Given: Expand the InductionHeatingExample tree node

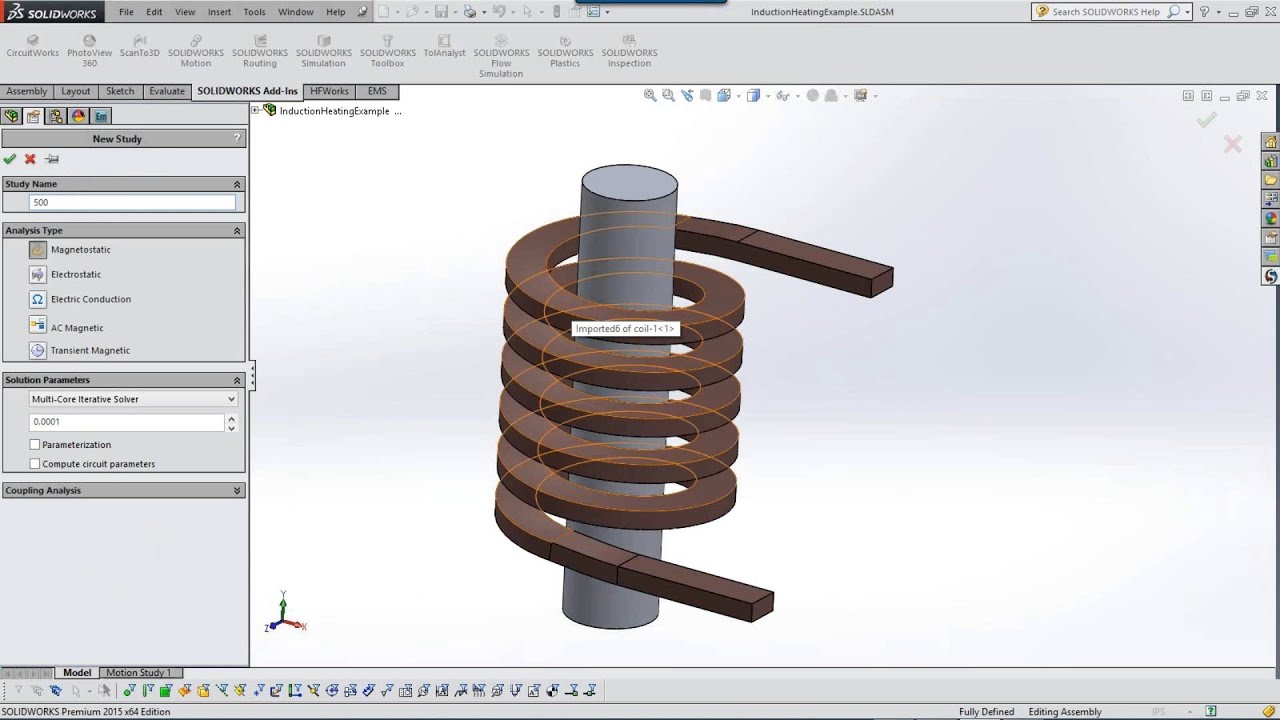Looking at the screenshot, I should [255, 110].
